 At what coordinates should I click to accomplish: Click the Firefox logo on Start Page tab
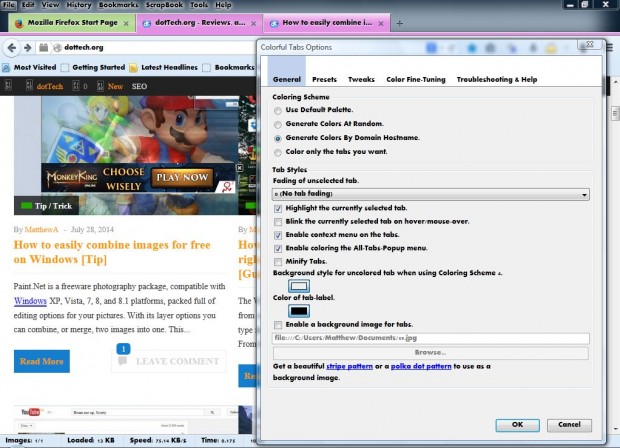pyautogui.click(x=19, y=23)
